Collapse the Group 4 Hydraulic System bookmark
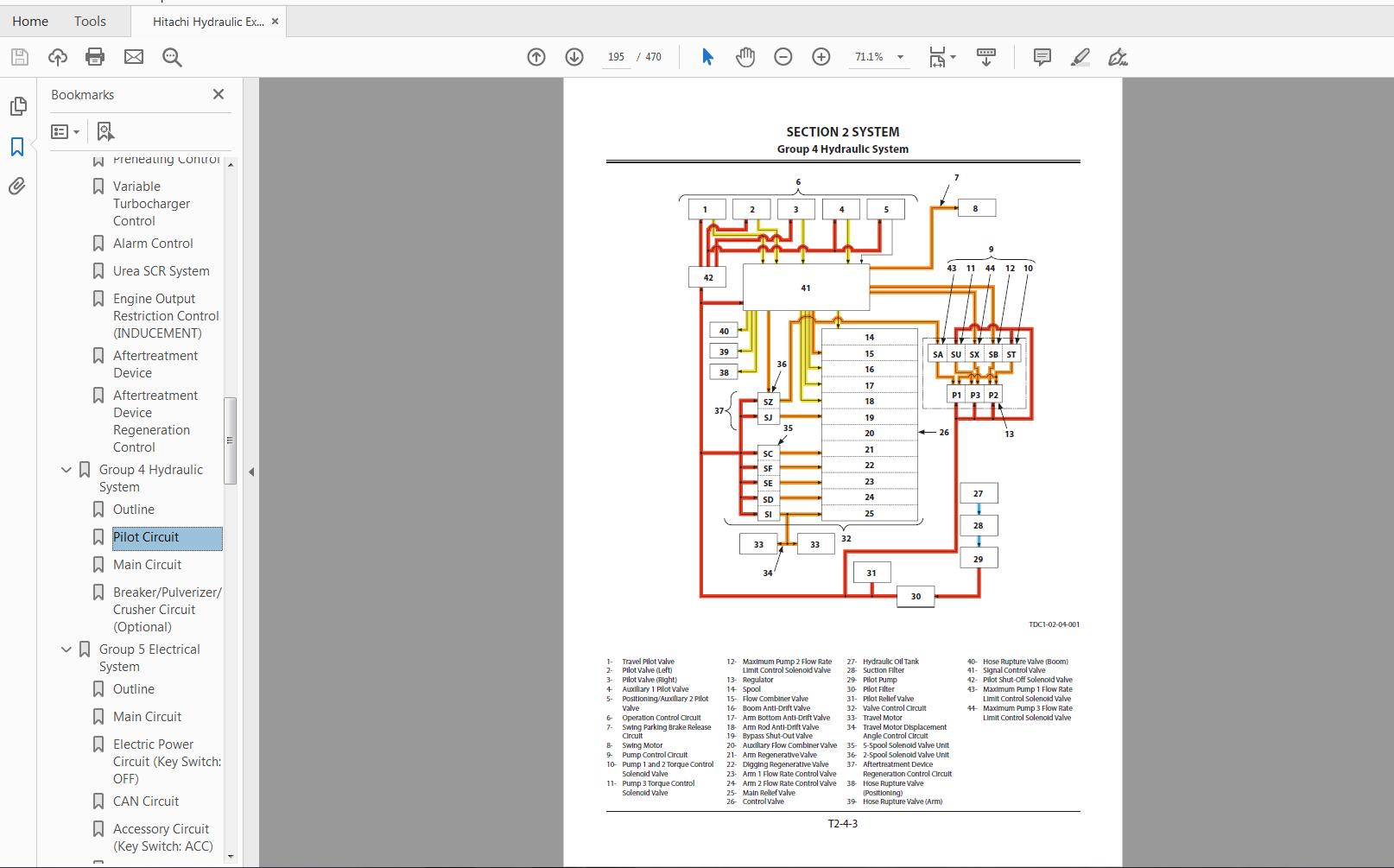 click(x=66, y=470)
